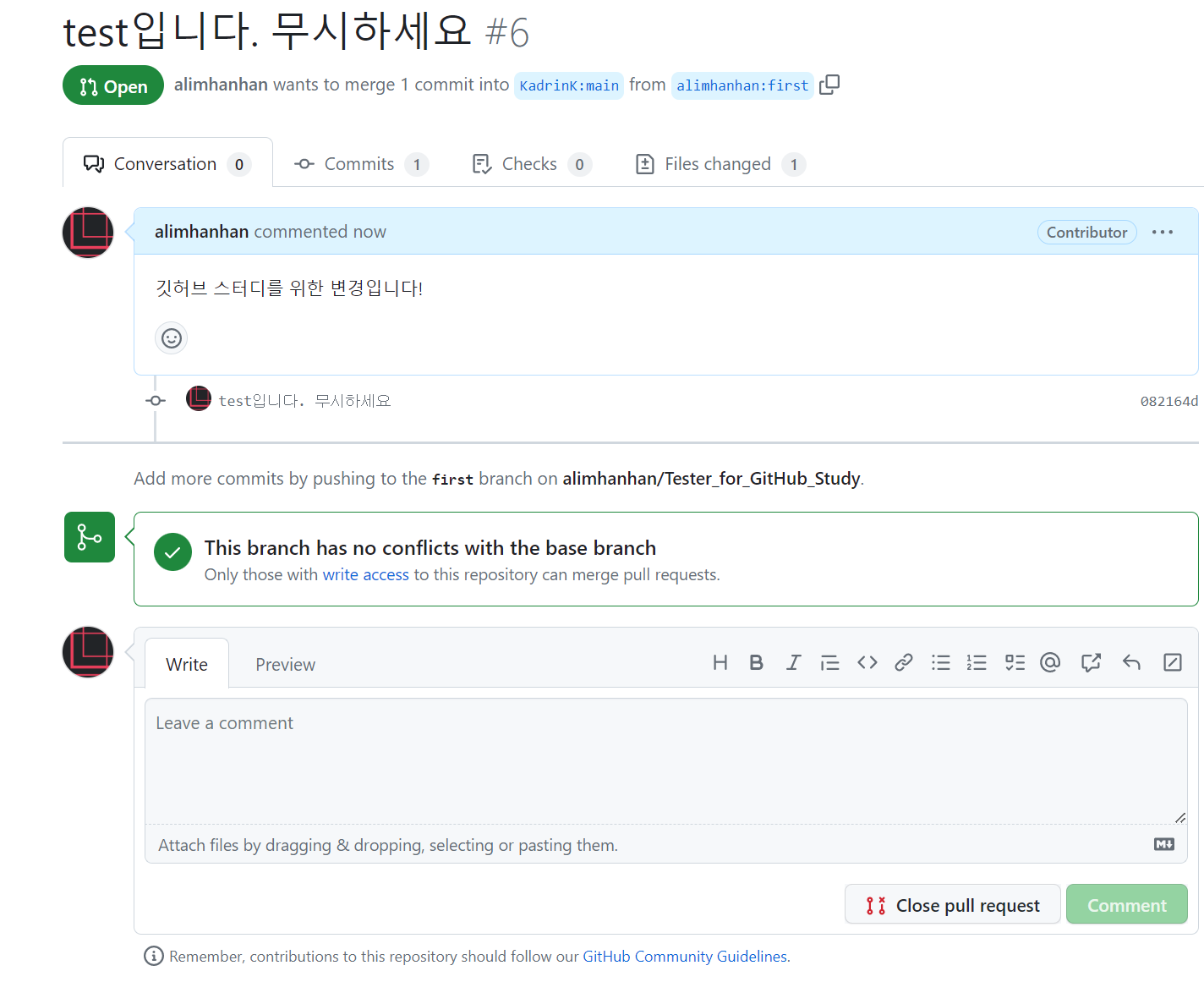Switch to Preview tab in comment editor
The image size is (1204, 982).
[x=286, y=665]
